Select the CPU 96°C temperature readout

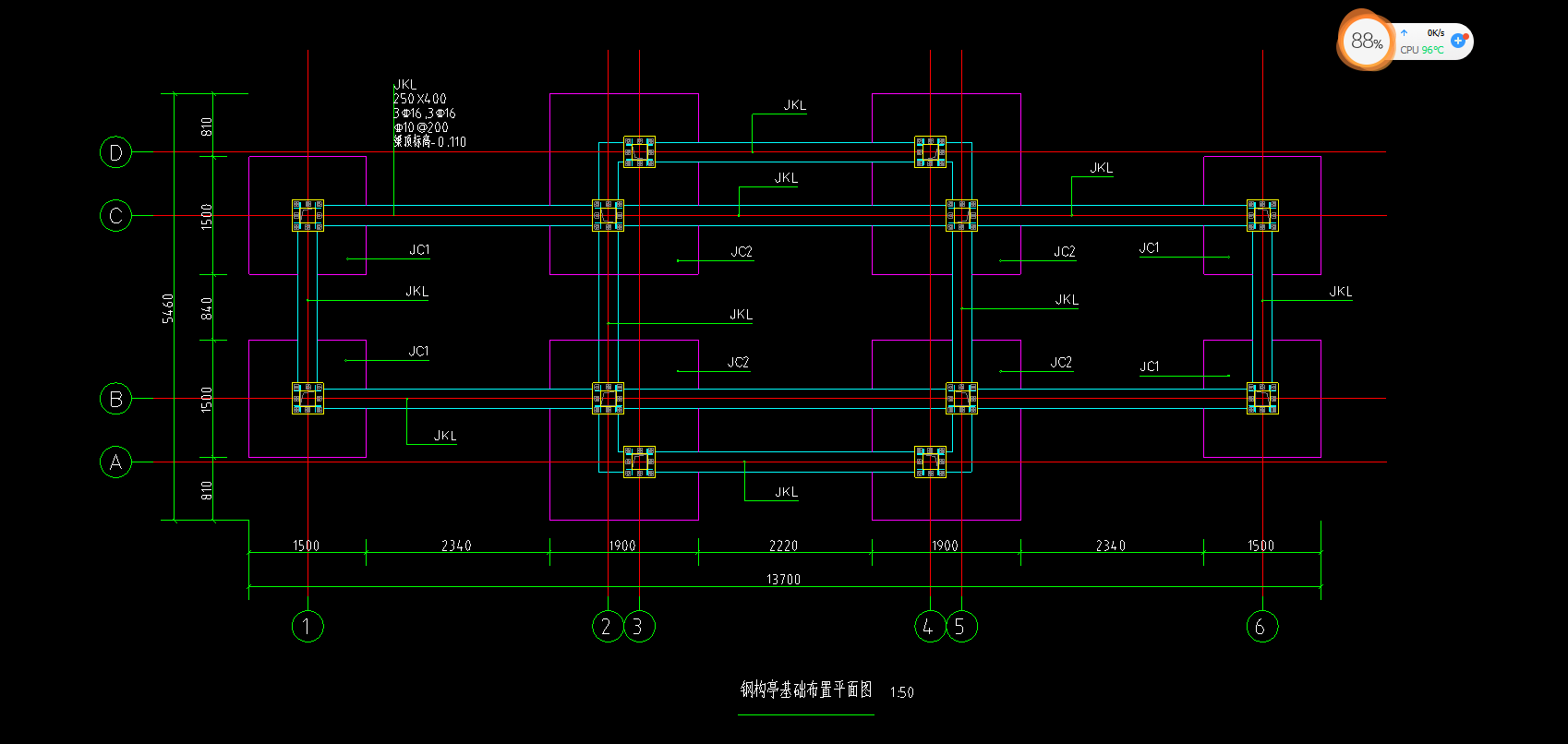(x=1422, y=50)
